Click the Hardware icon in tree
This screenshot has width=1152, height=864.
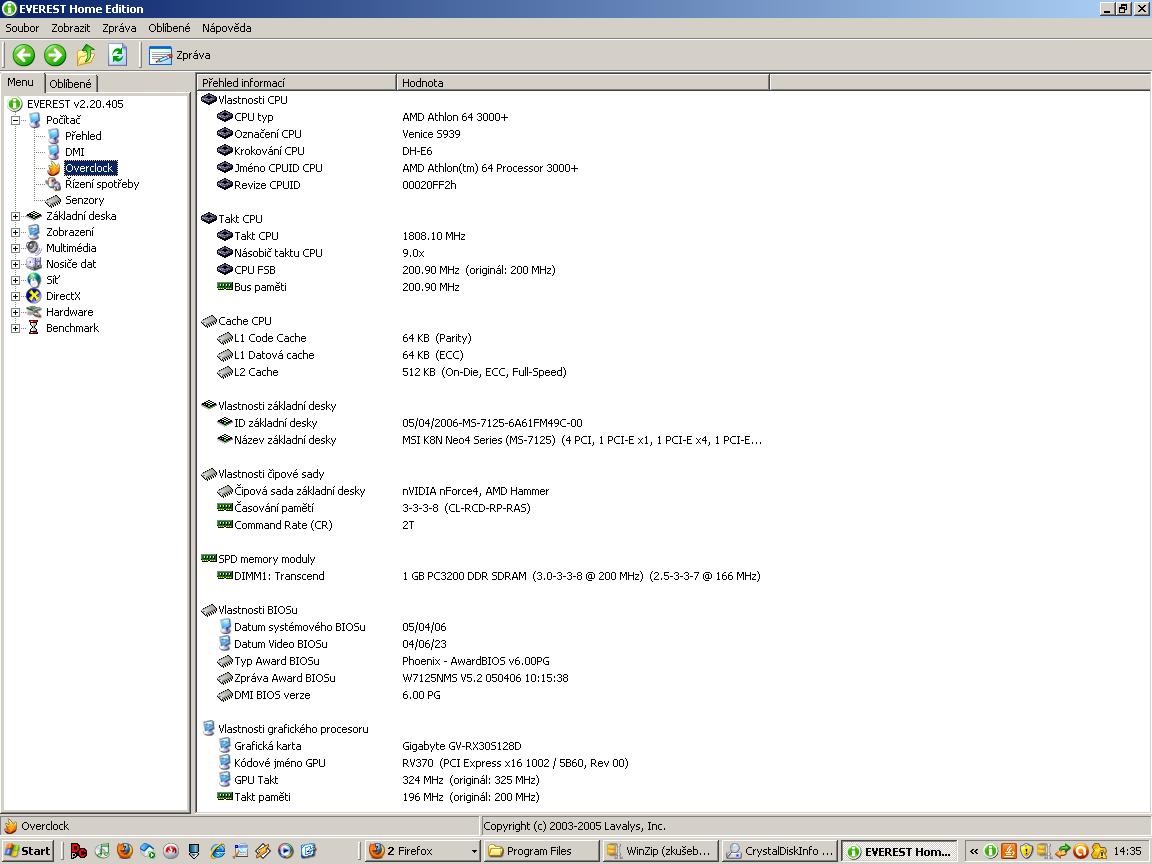coord(34,312)
